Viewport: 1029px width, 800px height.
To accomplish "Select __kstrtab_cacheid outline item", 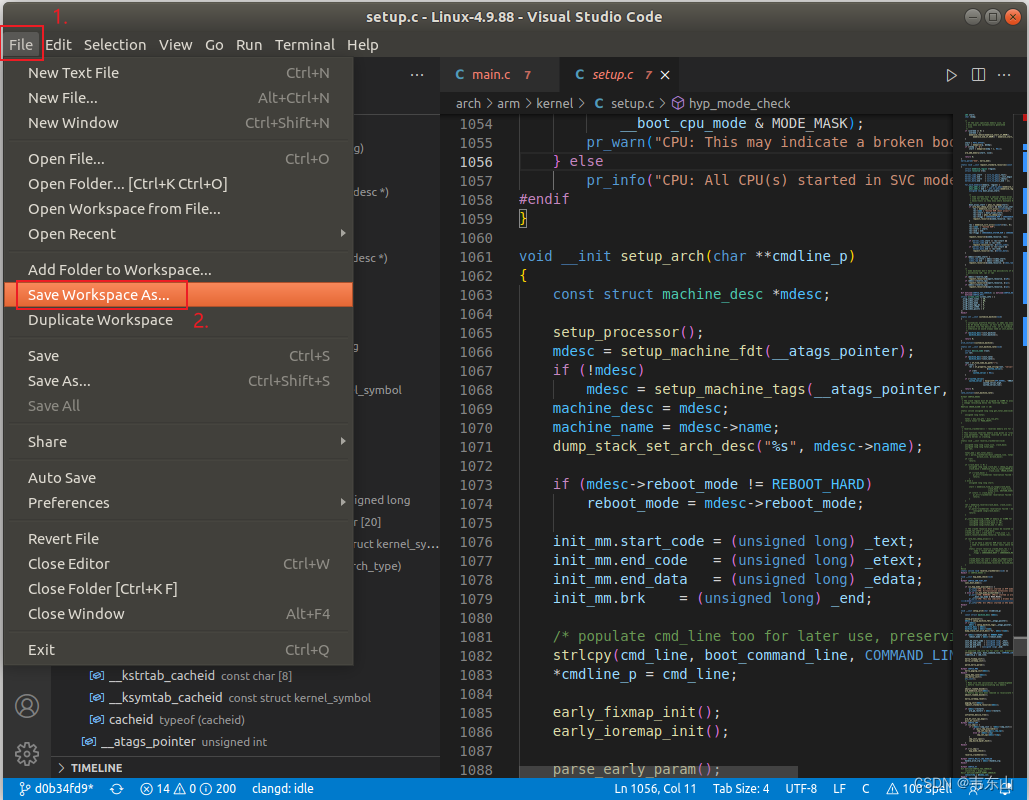I will [245, 675].
